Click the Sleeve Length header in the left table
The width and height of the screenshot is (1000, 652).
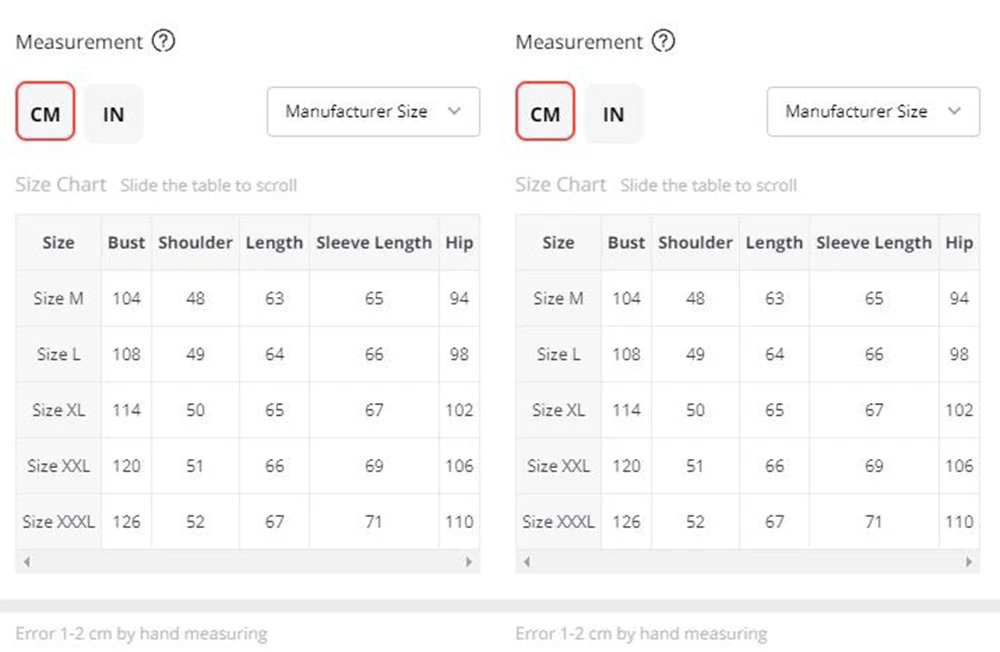click(374, 243)
